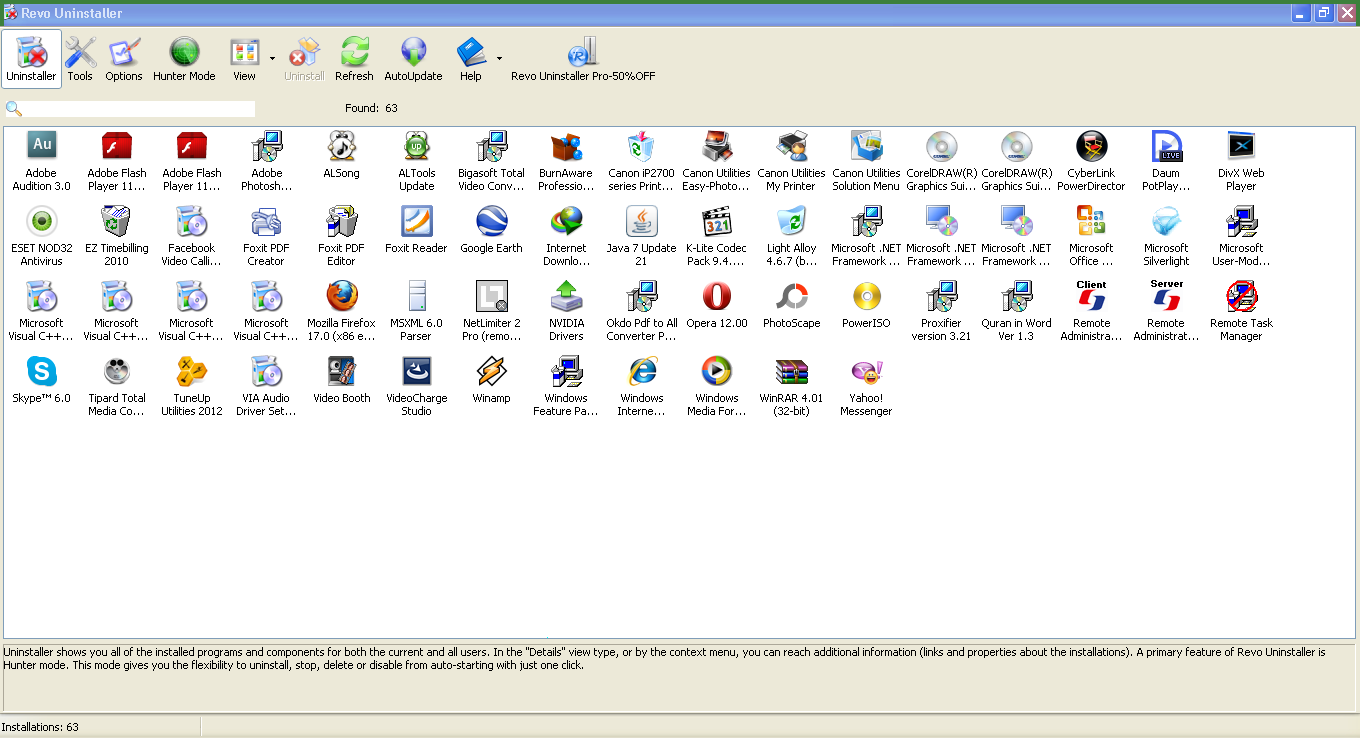Select DivX Web Player icon
The height and width of the screenshot is (738, 1360).
coord(1242,145)
